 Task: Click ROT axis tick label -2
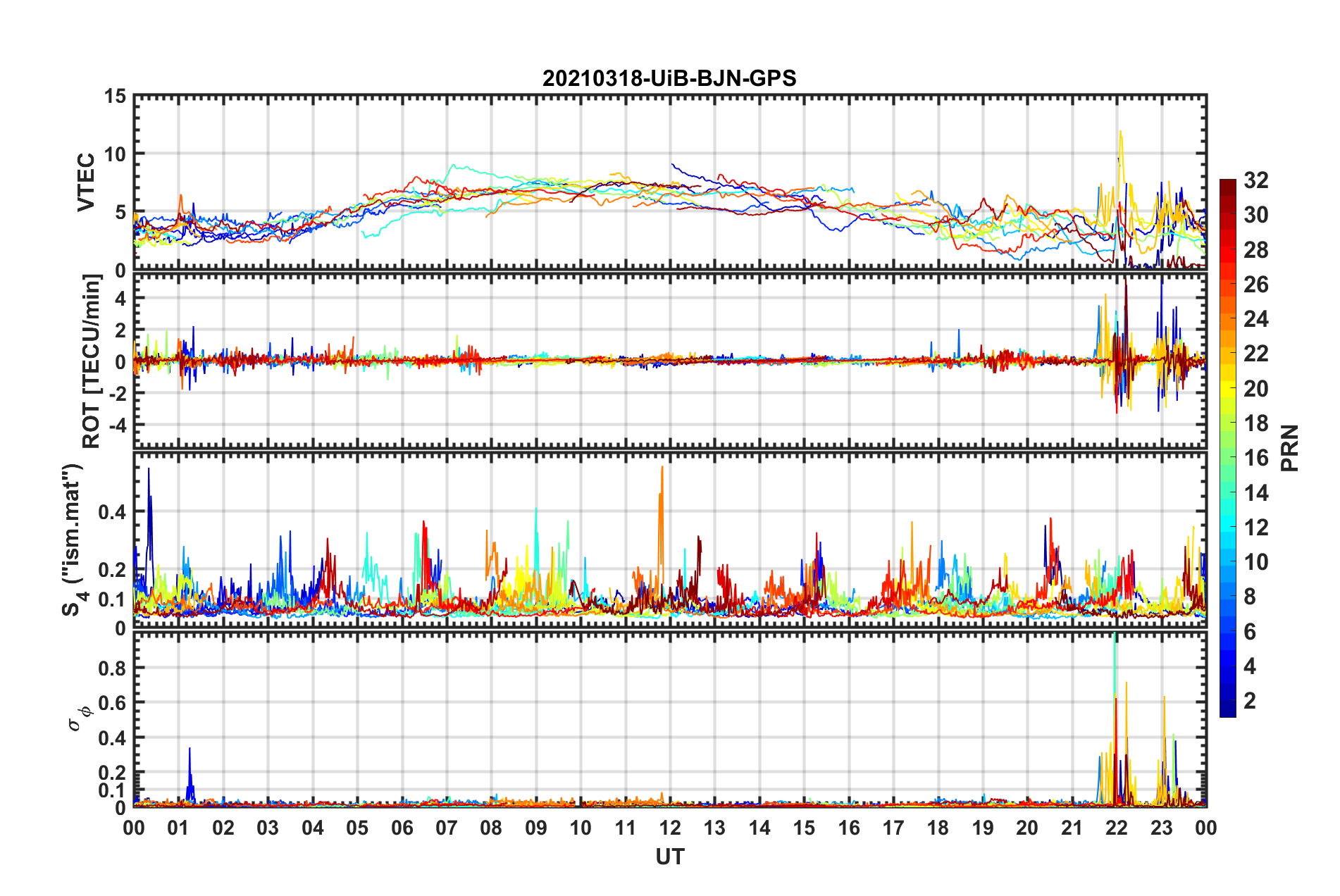[116, 394]
